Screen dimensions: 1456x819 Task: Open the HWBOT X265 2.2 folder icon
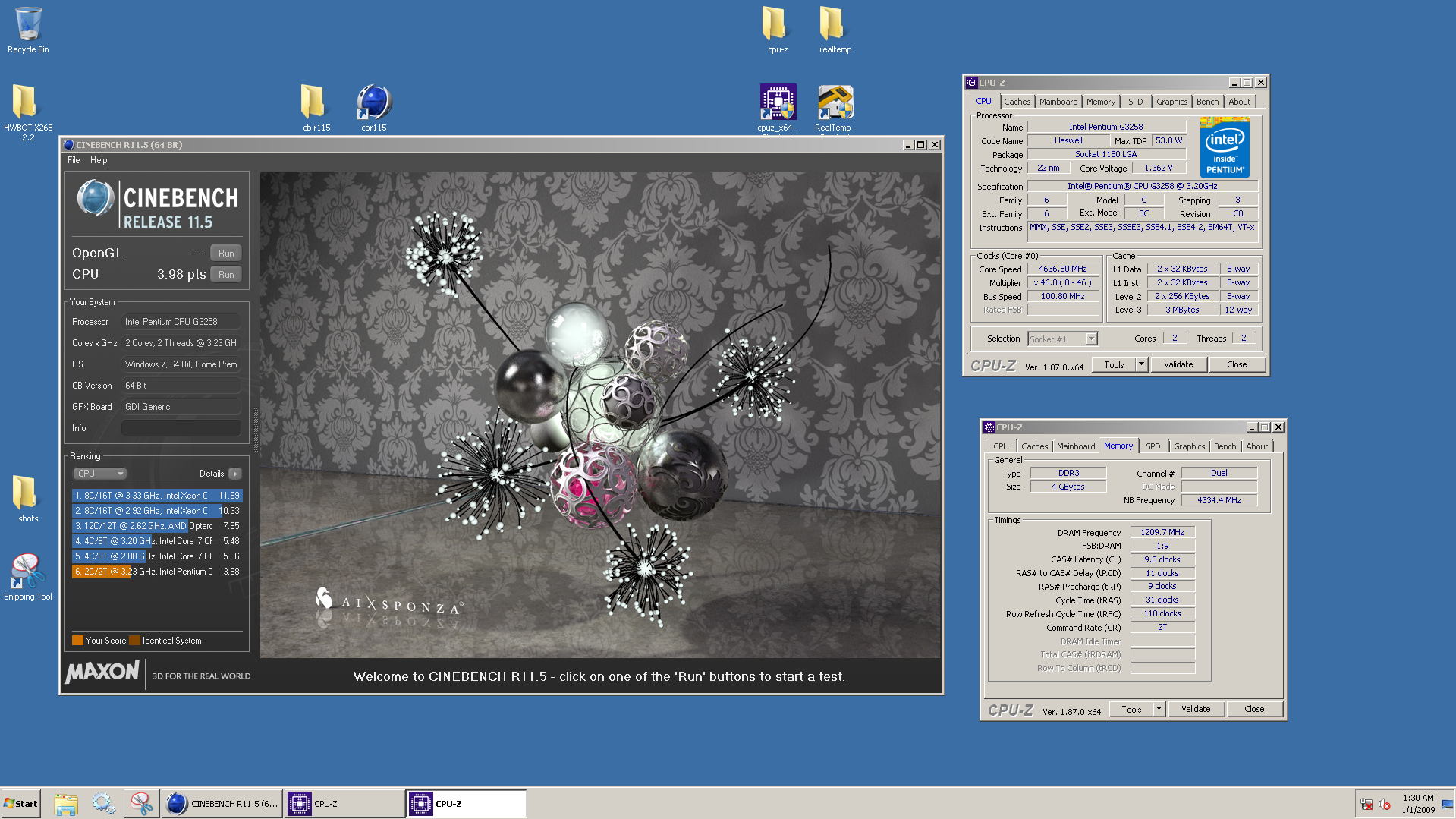tap(28, 112)
